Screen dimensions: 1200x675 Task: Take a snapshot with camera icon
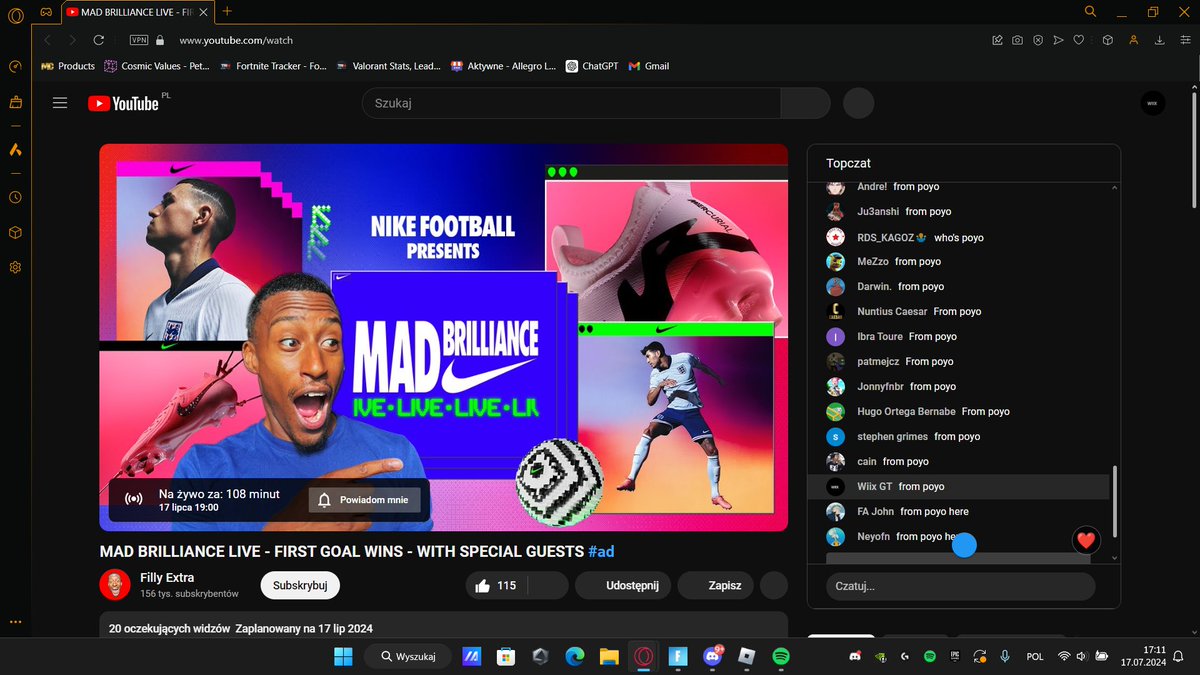point(1017,40)
